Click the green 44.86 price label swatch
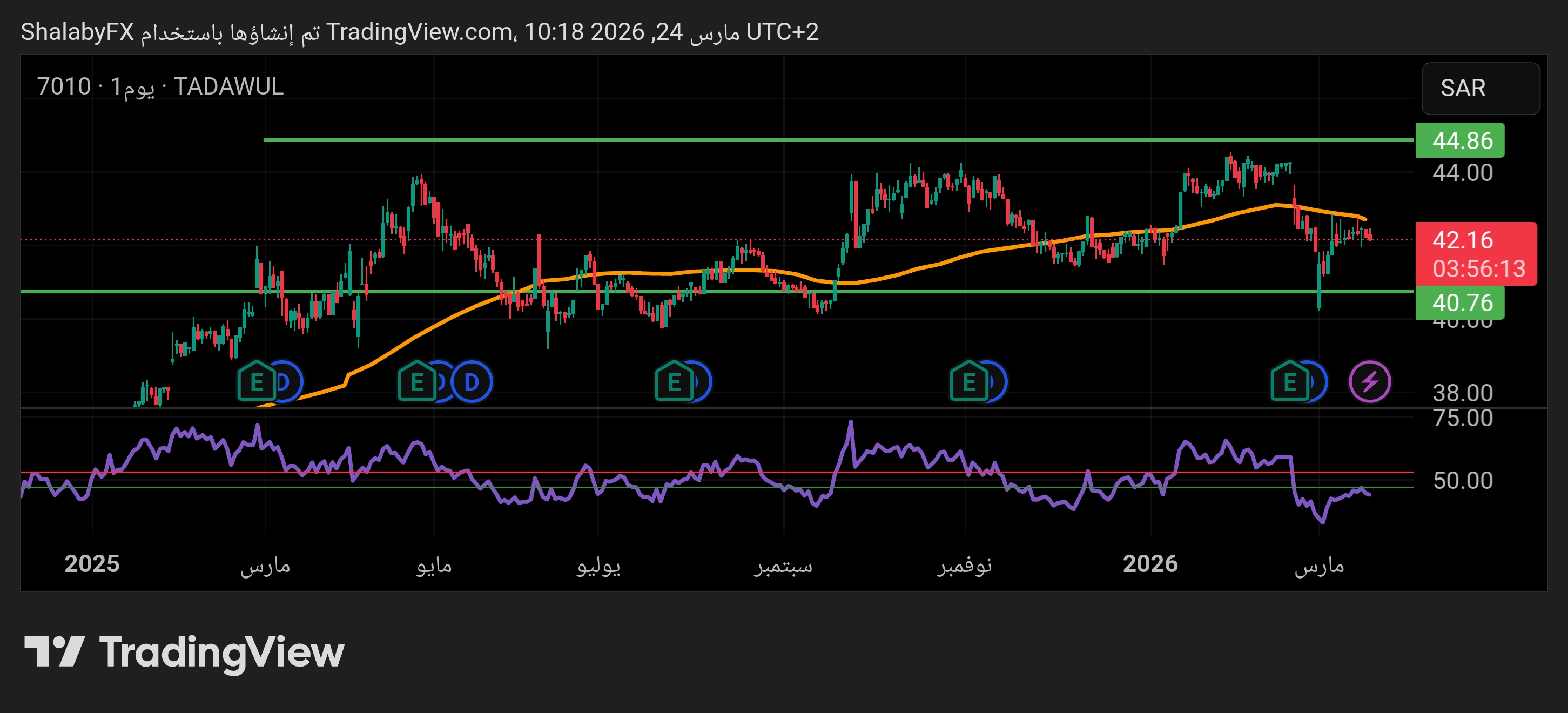Viewport: 1568px width, 713px height. [1461, 142]
